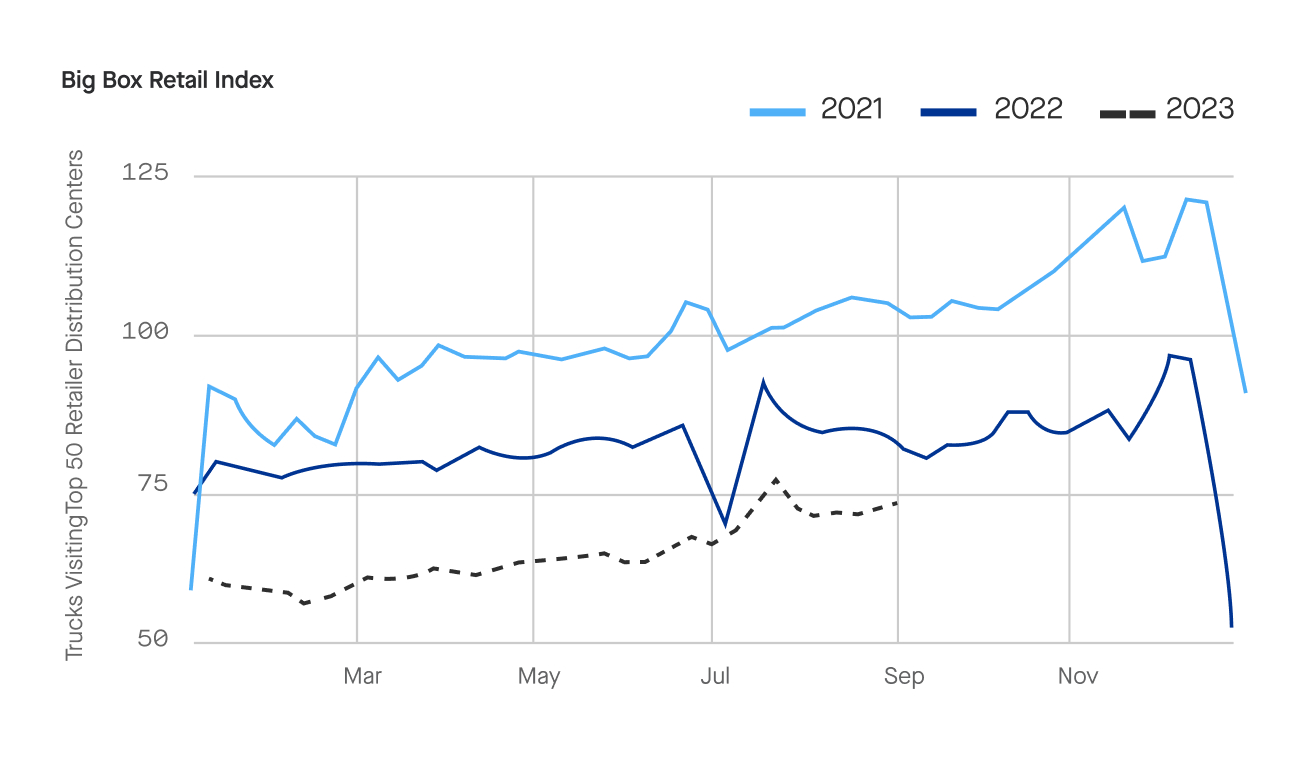Image resolution: width=1301 pixels, height=759 pixels.
Task: Click the 100 y-axis tick label
Action: (145, 332)
